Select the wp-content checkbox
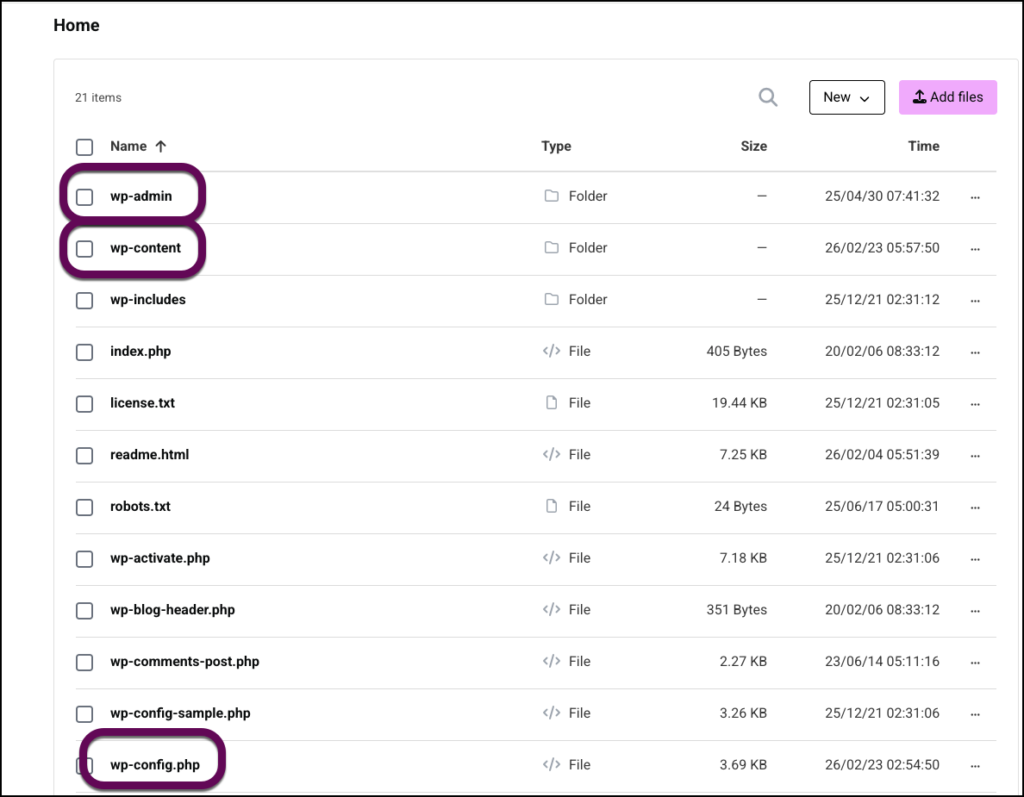The image size is (1024, 797). [84, 248]
